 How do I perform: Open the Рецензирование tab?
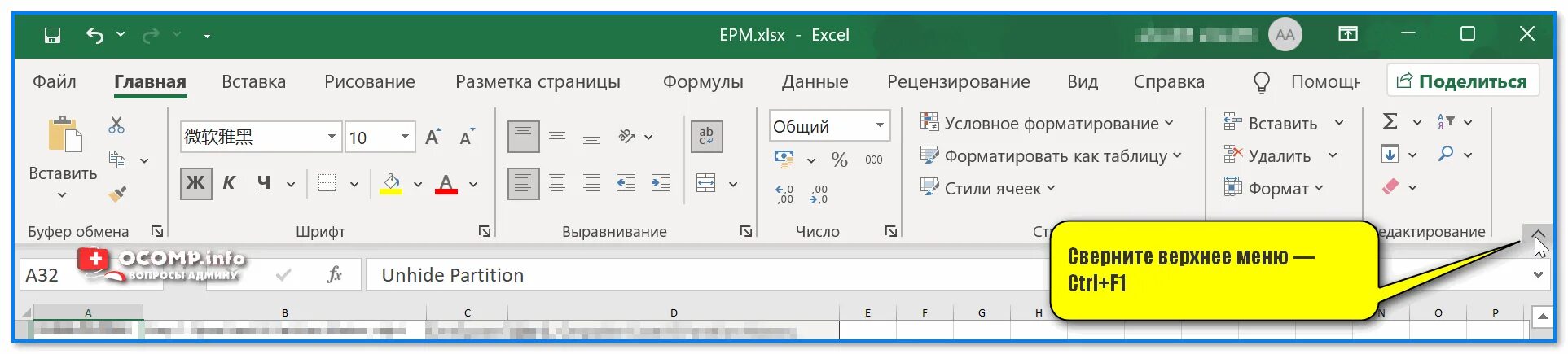[958, 82]
